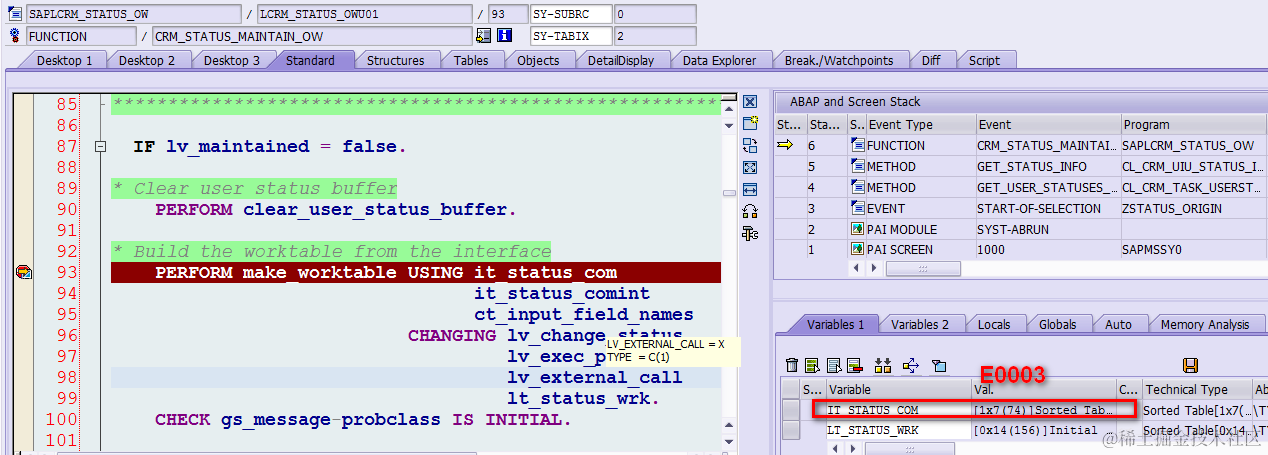This screenshot has width=1268, height=455.
Task: Click the last icon in the tool sidebar
Action: [x=750, y=233]
